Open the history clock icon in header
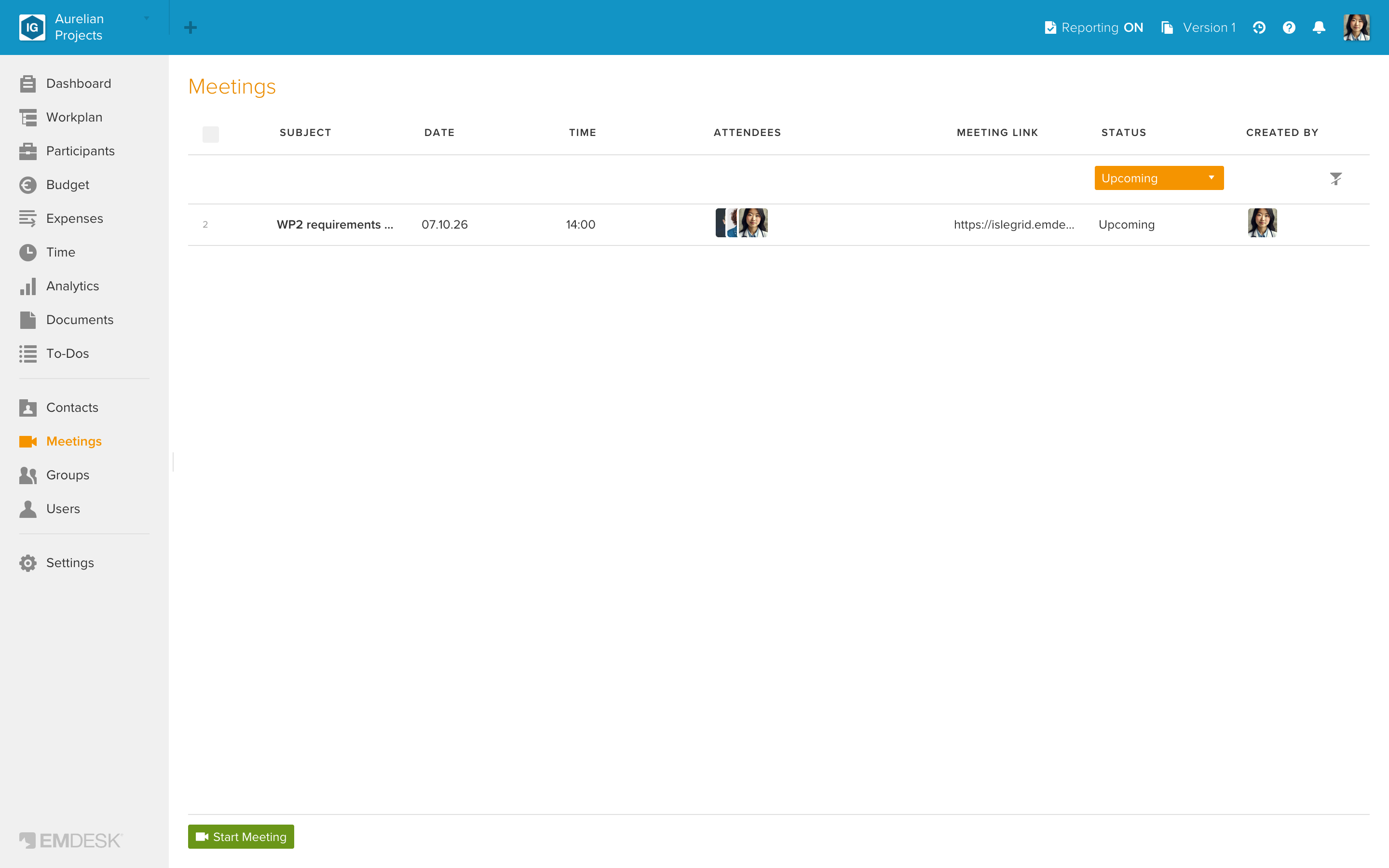This screenshot has width=1389, height=868. (x=1259, y=27)
